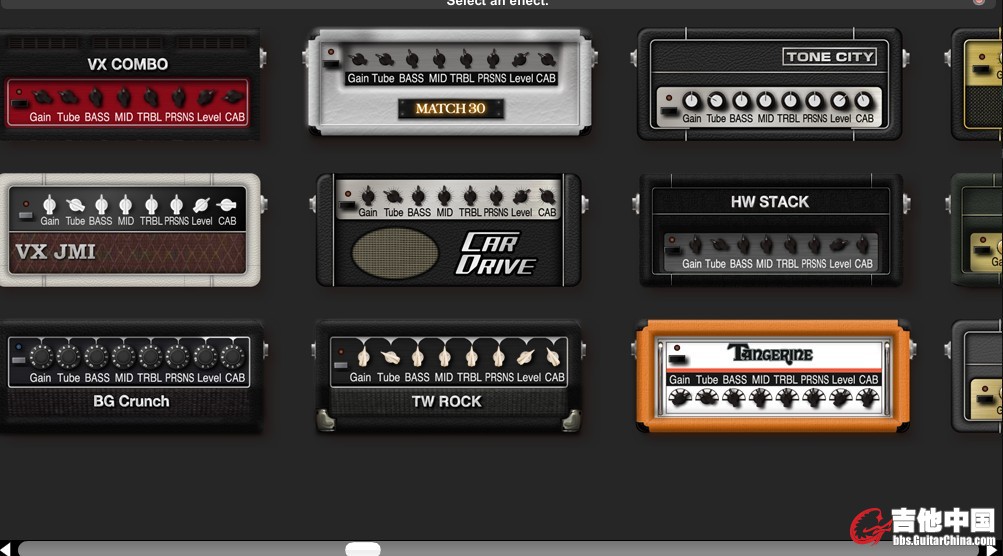The image size is (1003, 556).
Task: Click the CAB knob on VX JMI
Action: coord(226,205)
